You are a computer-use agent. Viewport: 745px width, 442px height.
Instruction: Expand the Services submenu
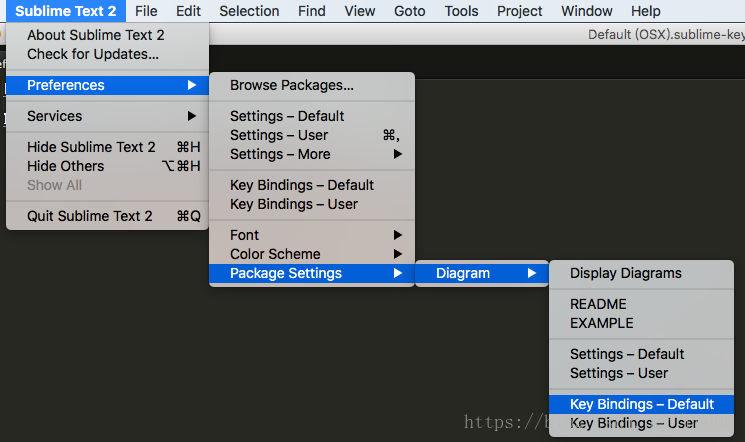pos(107,116)
